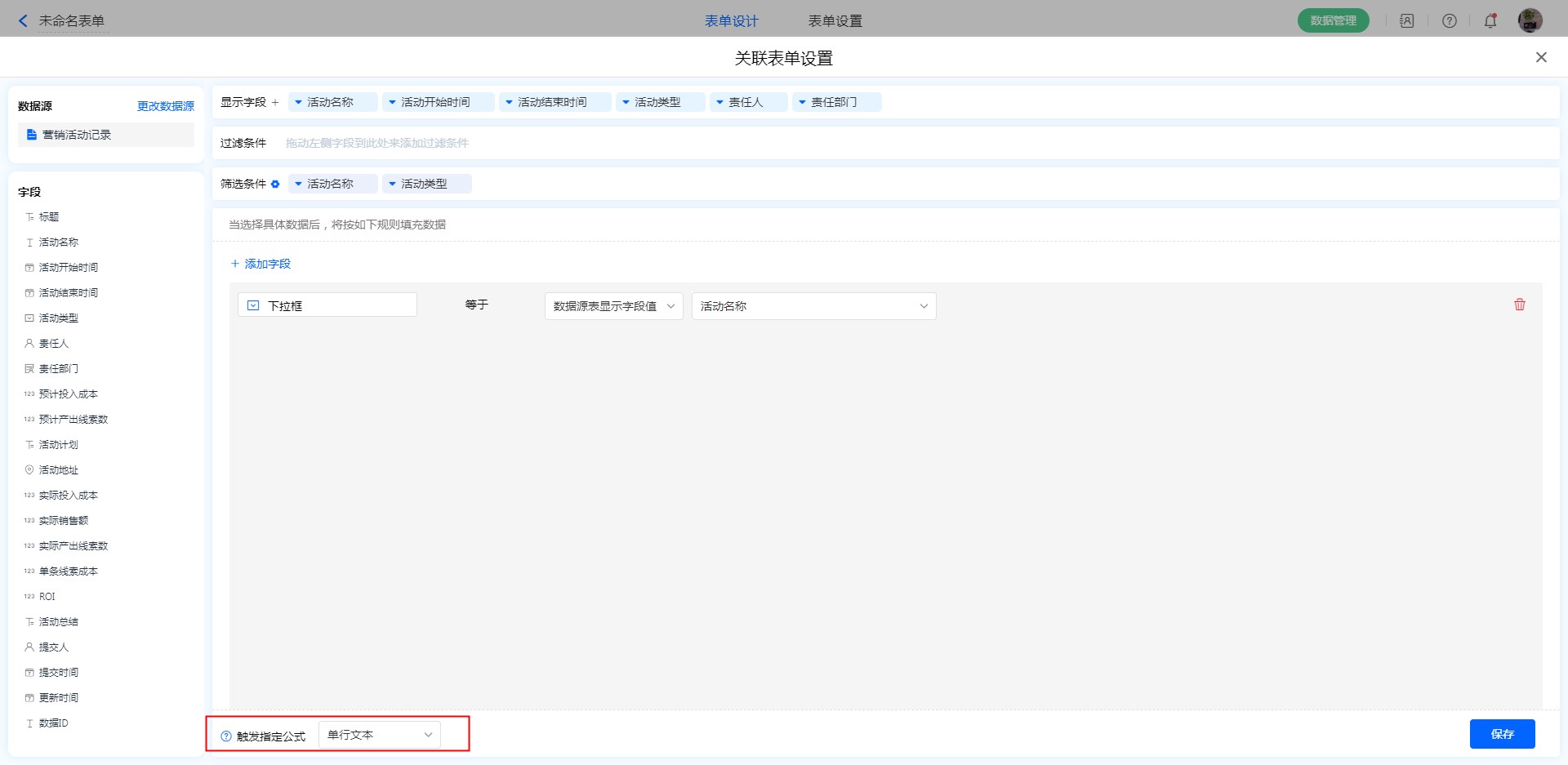Switch to the 表单设置 tab
The height and width of the screenshot is (765, 1568).
pos(835,21)
